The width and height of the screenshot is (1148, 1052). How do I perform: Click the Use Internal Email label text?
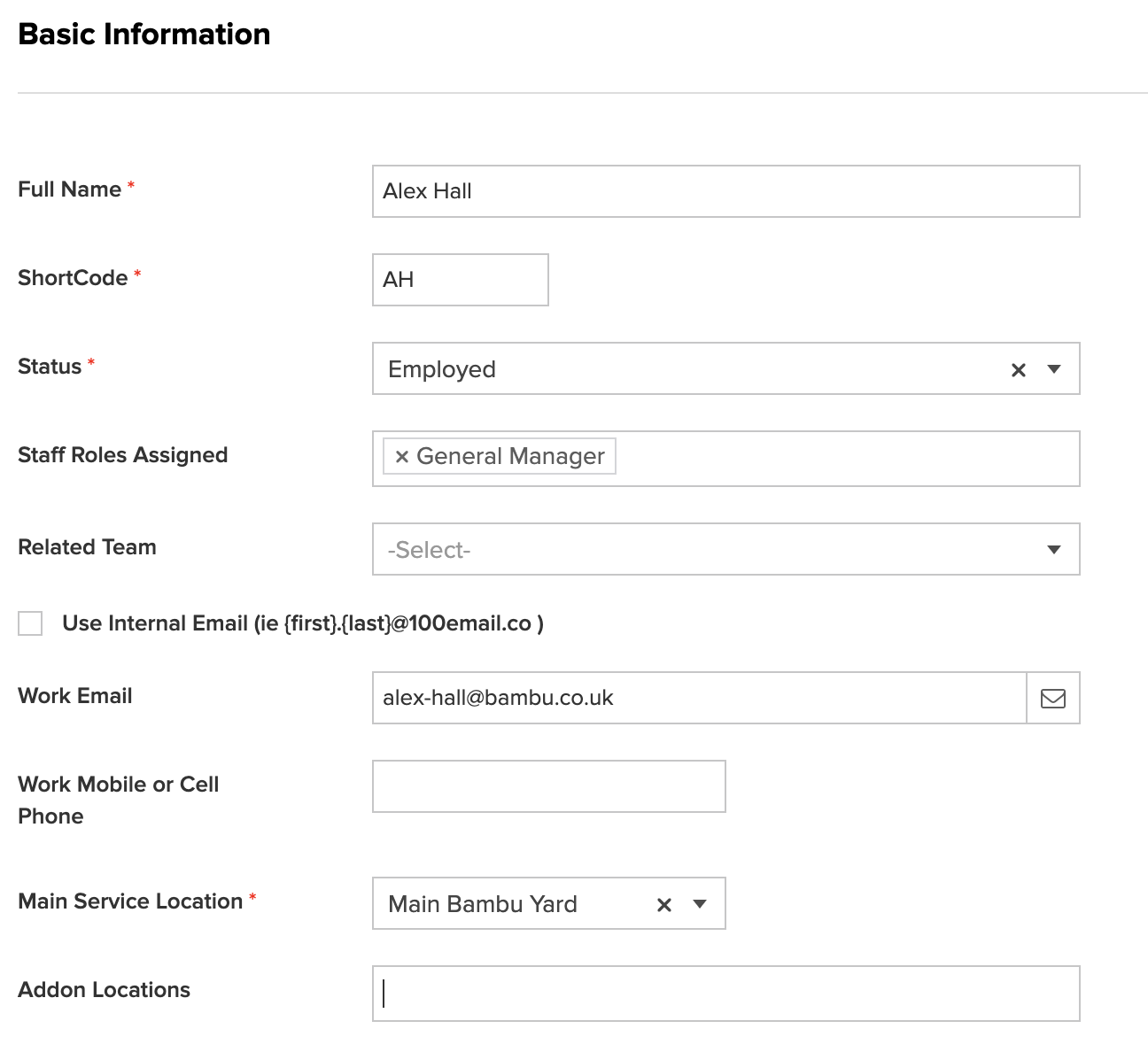302,623
